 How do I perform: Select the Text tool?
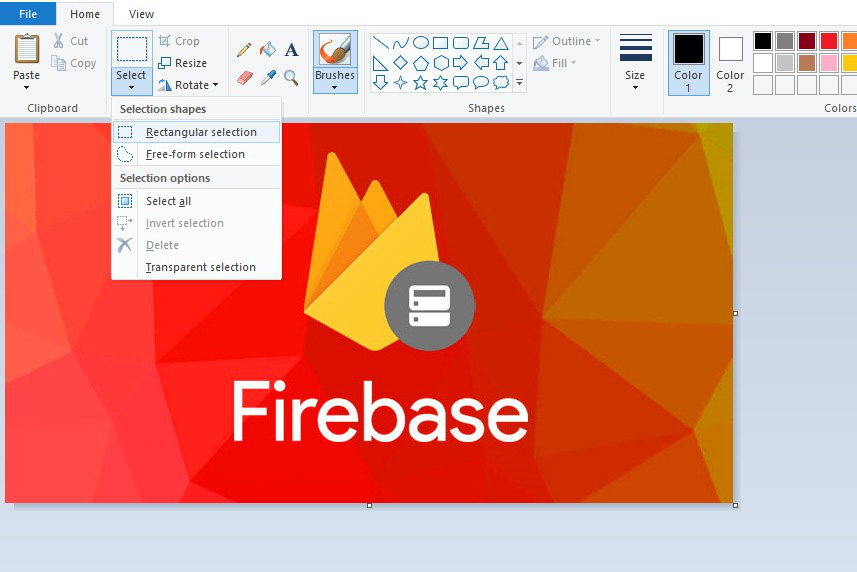pos(291,50)
